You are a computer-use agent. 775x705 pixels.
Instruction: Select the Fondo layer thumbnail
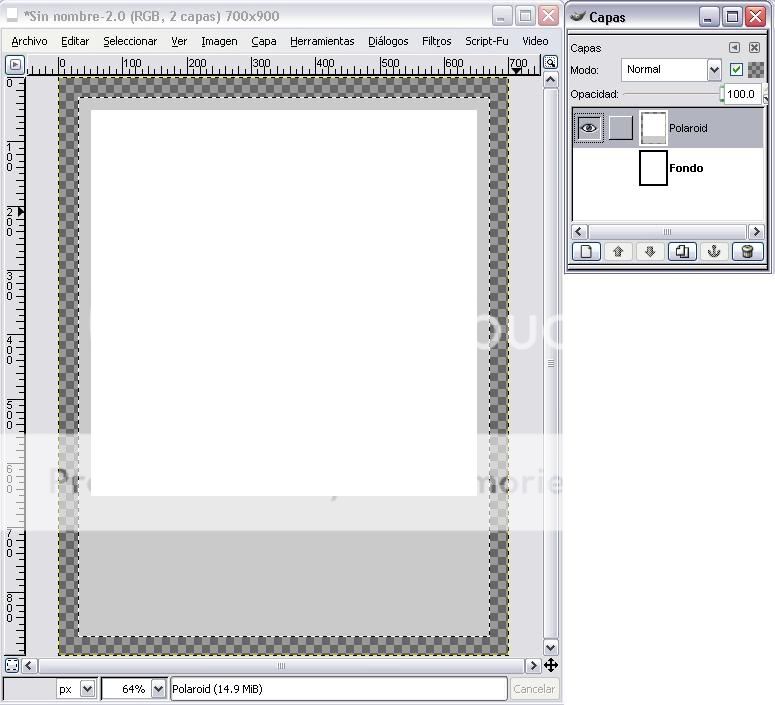click(x=653, y=168)
